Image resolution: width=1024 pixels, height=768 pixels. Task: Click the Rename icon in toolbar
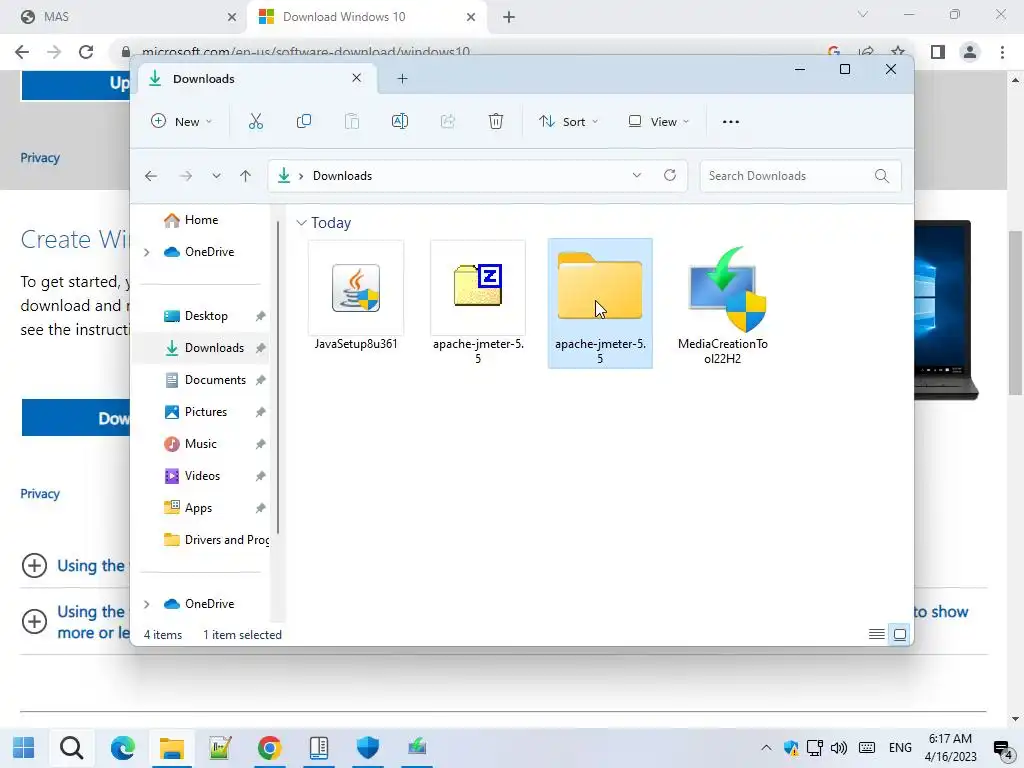(x=400, y=121)
